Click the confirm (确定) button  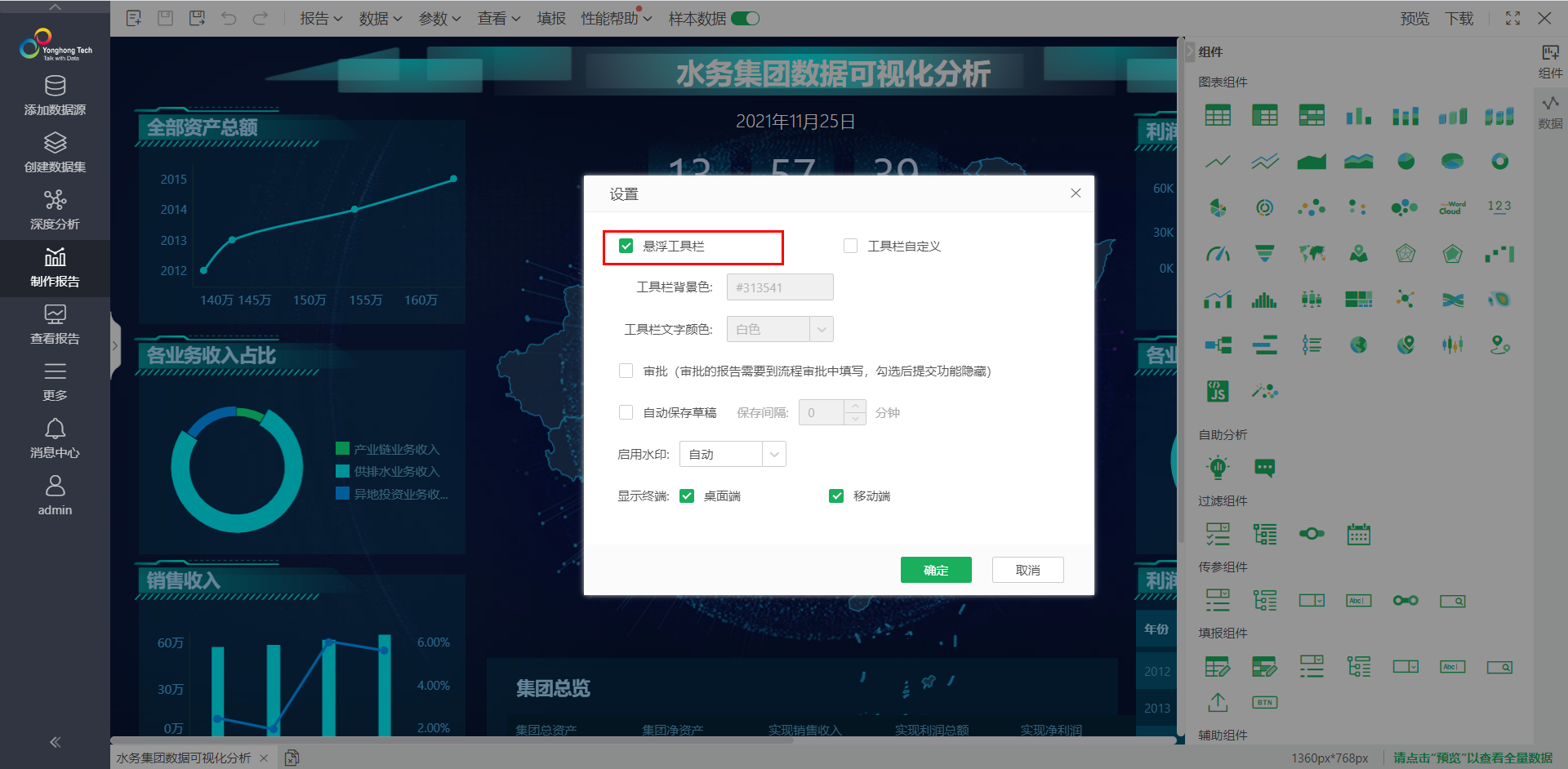tap(936, 570)
